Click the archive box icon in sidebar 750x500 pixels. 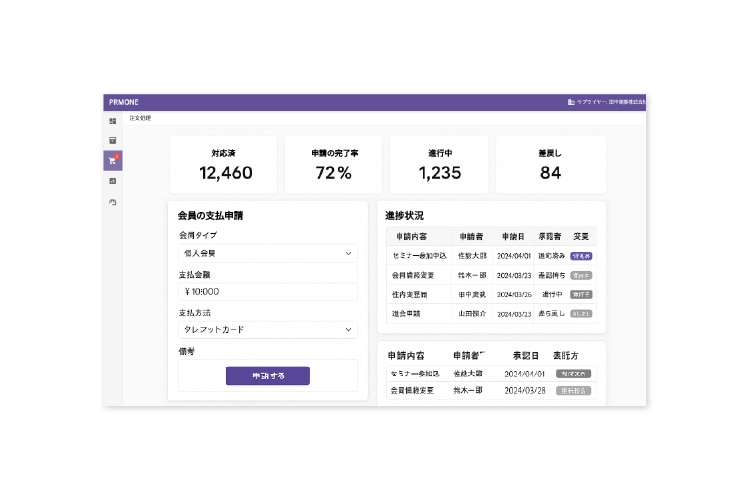pos(112,140)
